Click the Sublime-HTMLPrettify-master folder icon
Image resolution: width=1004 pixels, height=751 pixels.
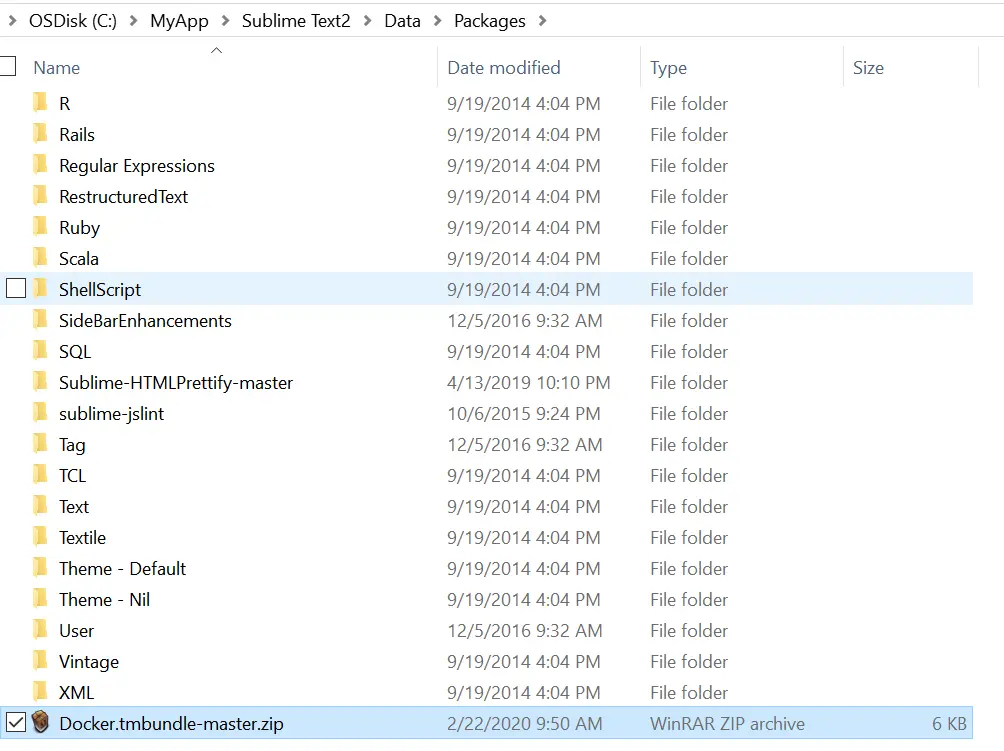40,382
